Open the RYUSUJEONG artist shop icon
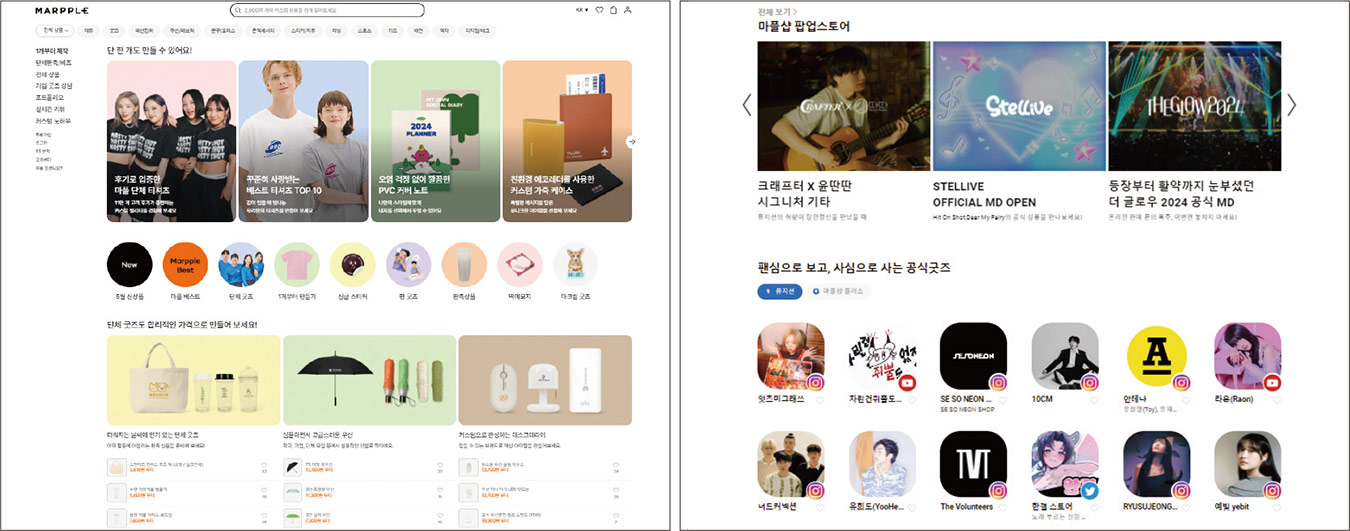Viewport: 1350px width, 531px height. point(1157,465)
